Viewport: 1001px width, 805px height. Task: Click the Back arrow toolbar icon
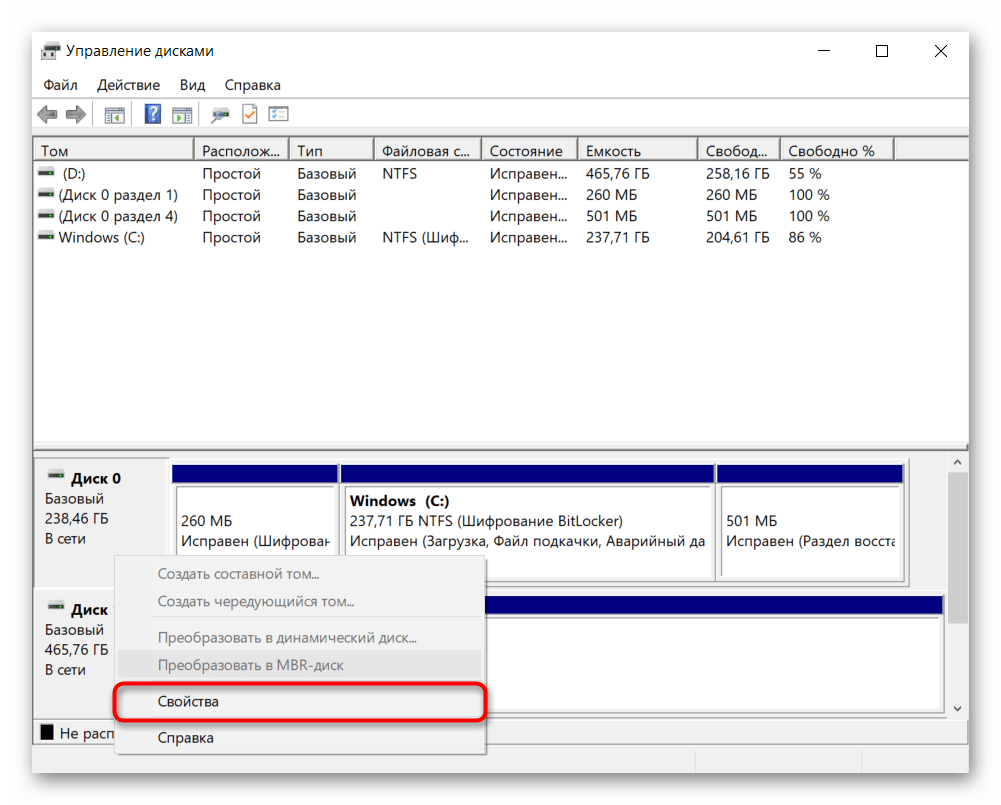point(47,115)
